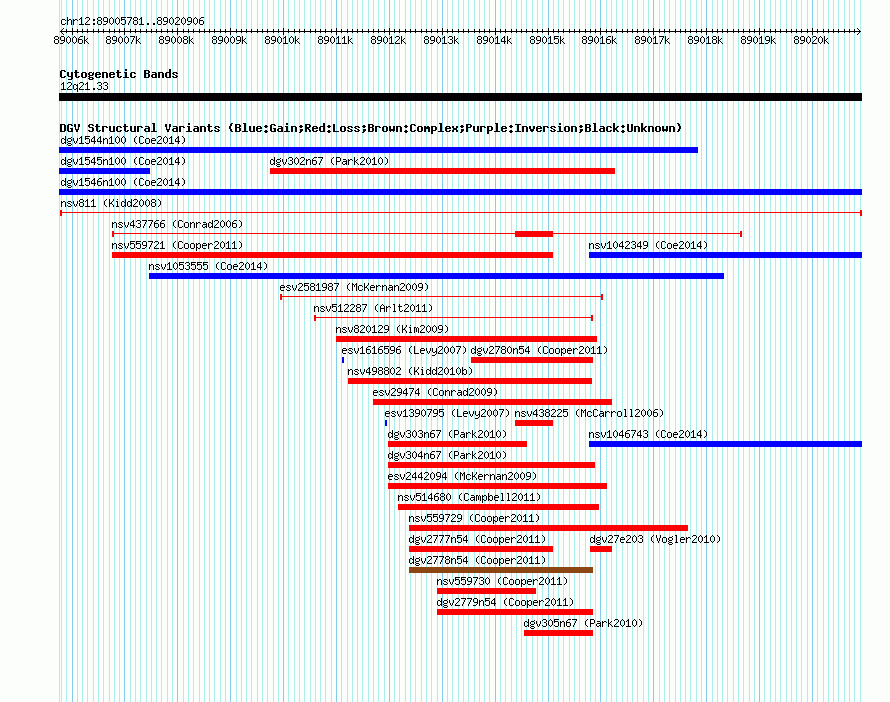Click the red nsv559721 loss bar

[333, 255]
